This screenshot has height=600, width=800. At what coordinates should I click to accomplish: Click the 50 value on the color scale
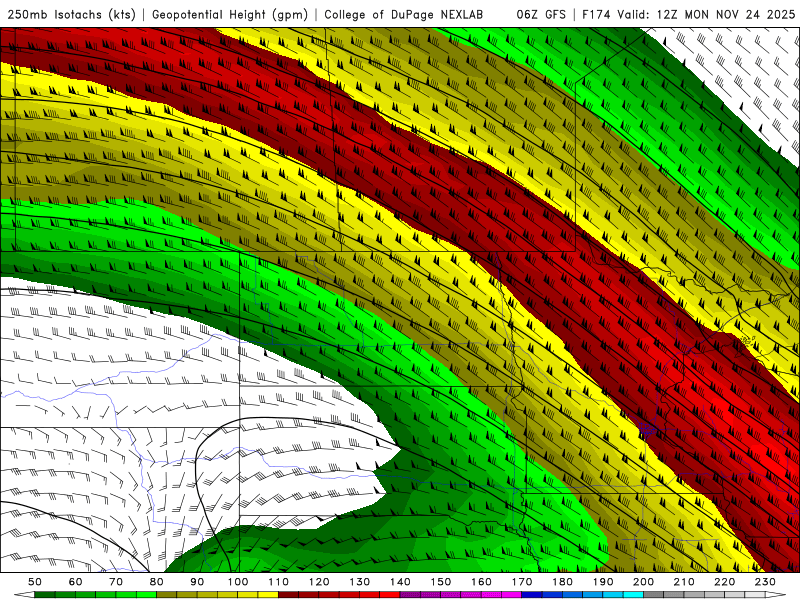[x=35, y=582]
